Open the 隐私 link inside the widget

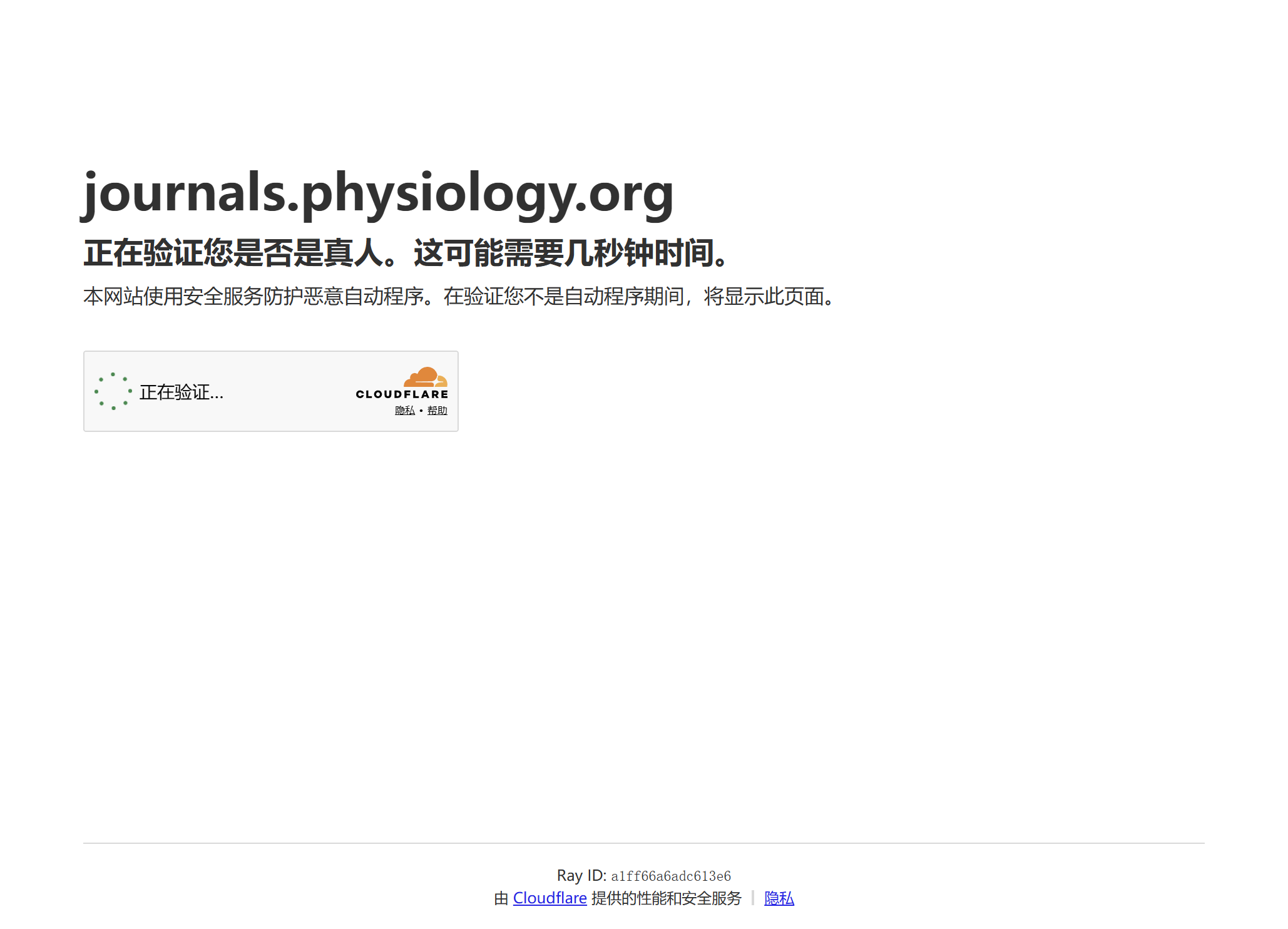[x=405, y=410]
